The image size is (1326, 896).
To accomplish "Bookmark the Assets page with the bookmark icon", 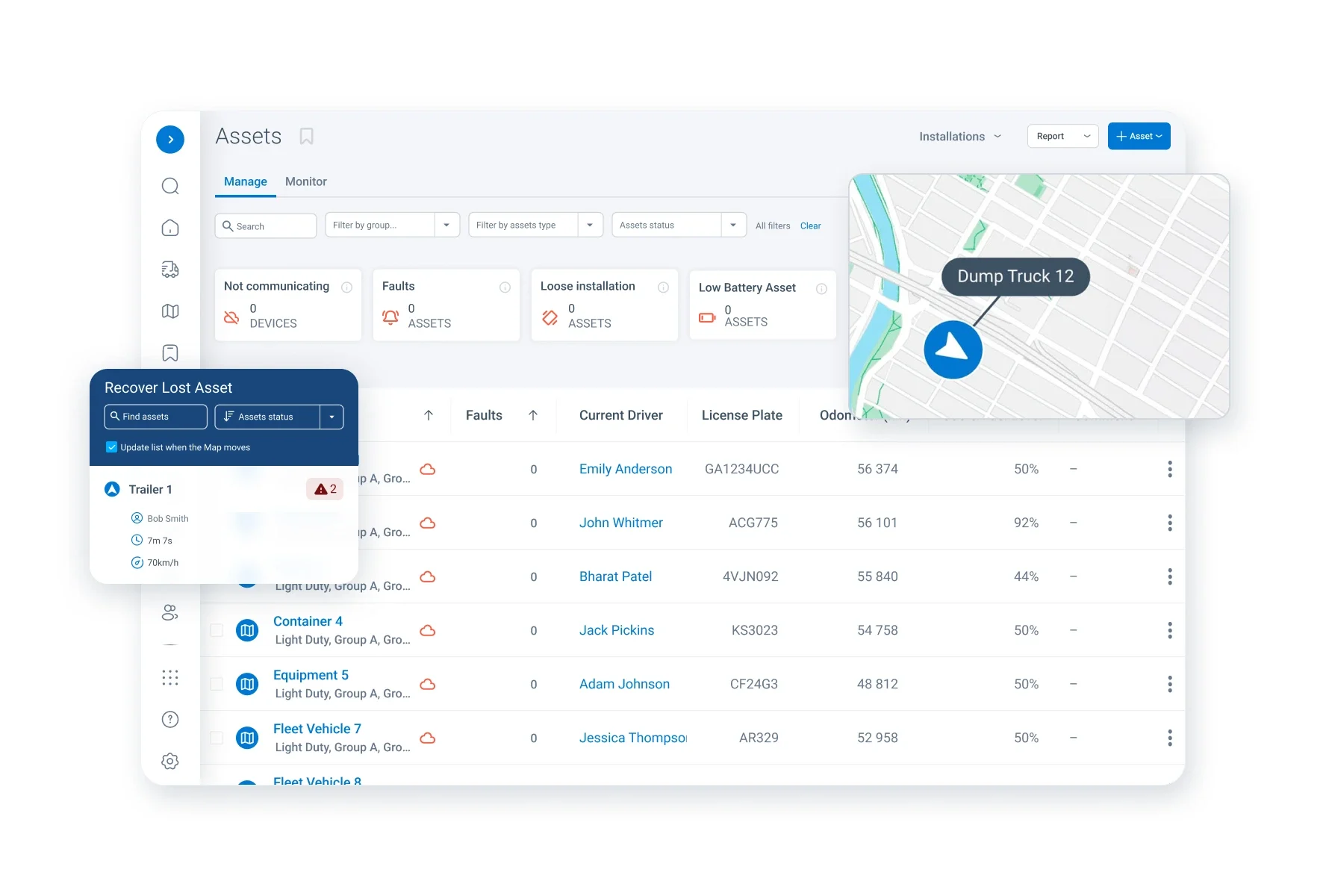I will coord(306,137).
